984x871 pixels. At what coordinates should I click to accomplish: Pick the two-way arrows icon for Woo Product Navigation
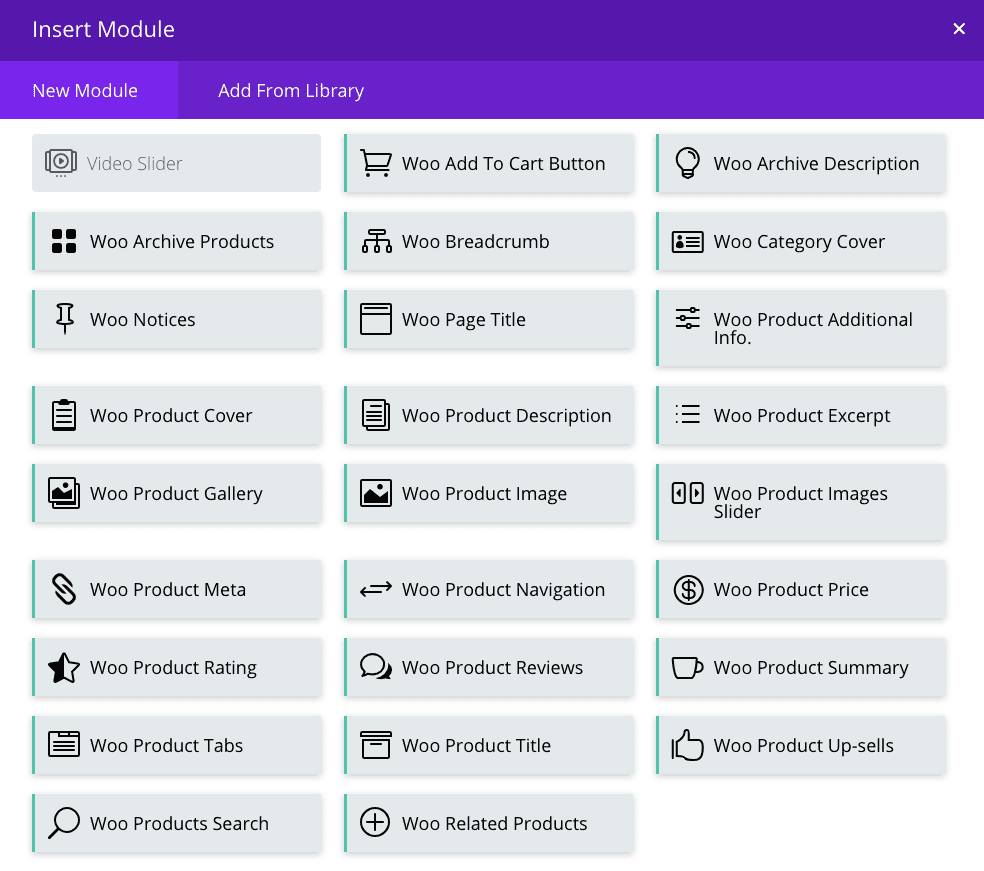point(376,589)
